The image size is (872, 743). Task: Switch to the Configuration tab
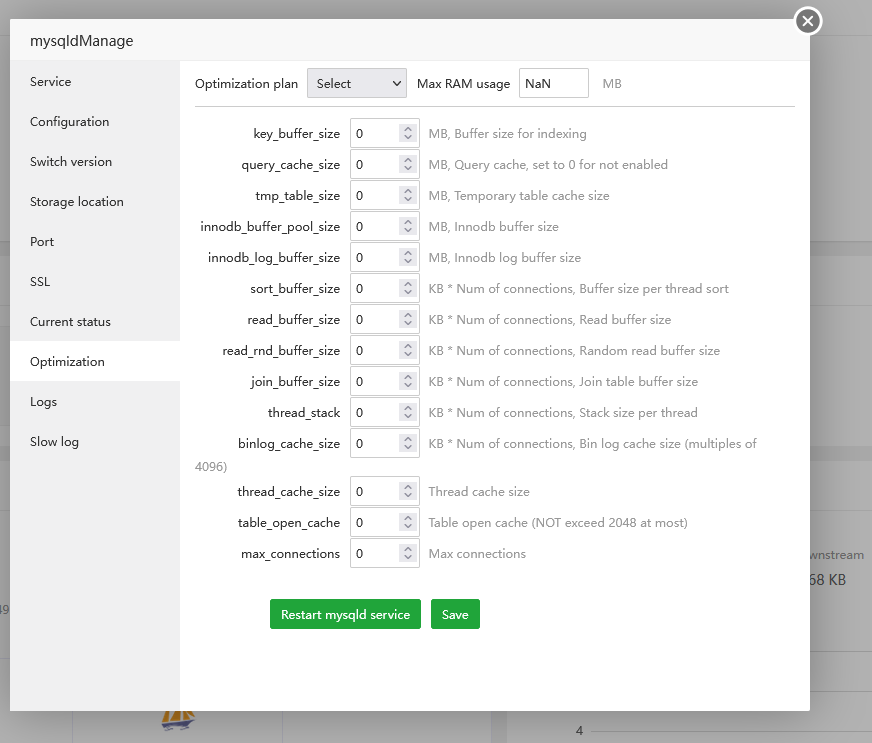click(x=69, y=122)
